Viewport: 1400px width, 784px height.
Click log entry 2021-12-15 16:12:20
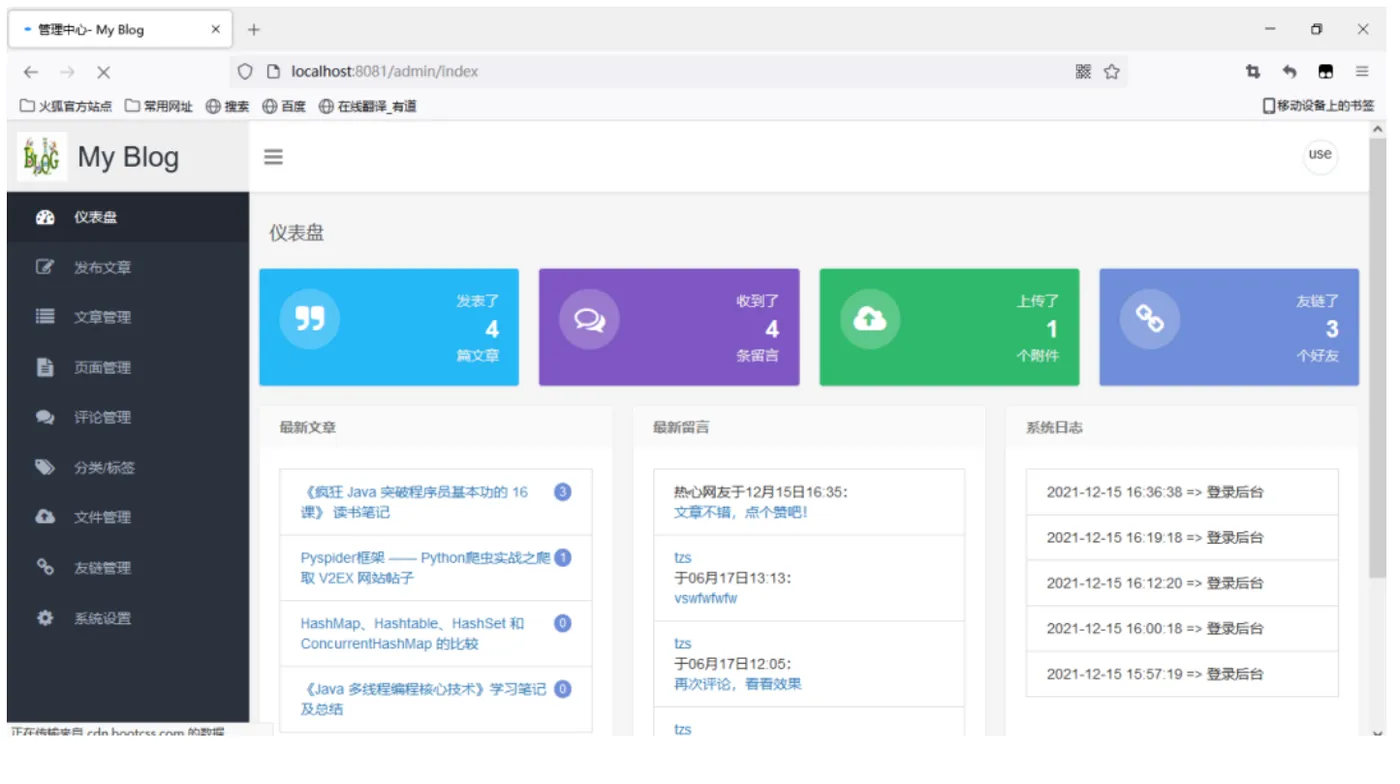click(1182, 583)
